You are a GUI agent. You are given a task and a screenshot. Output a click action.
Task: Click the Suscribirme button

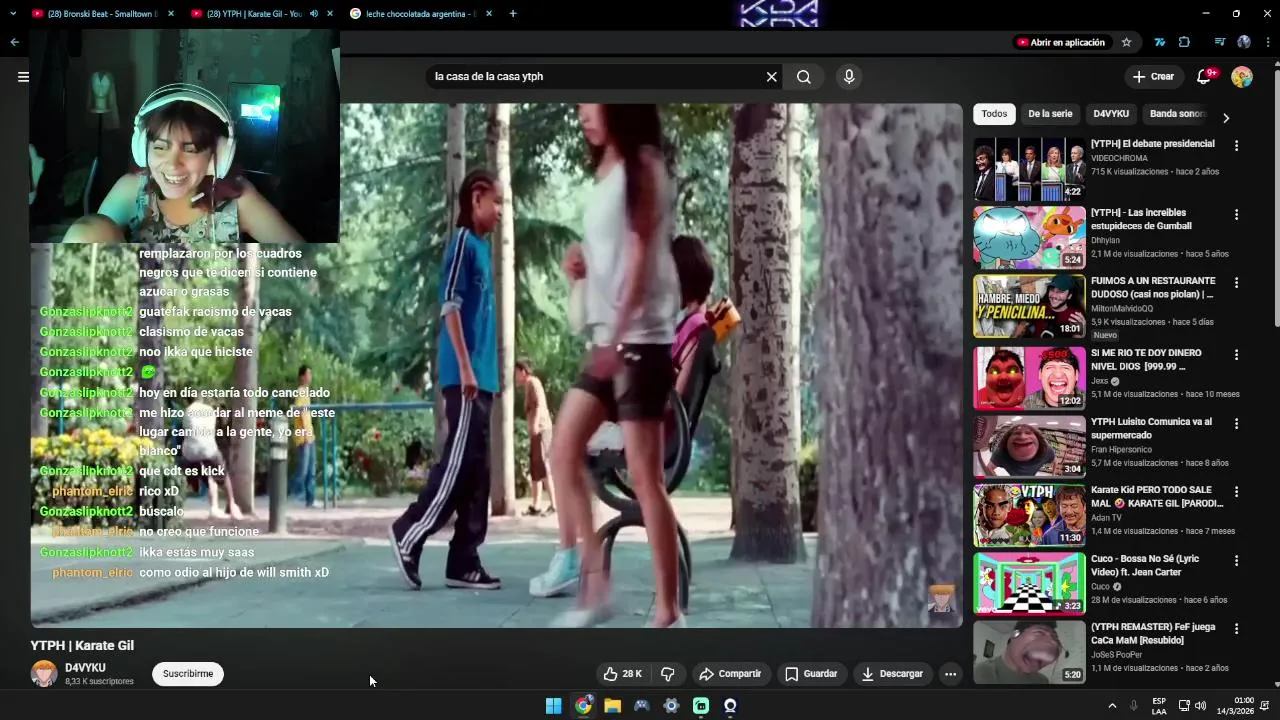(188, 674)
